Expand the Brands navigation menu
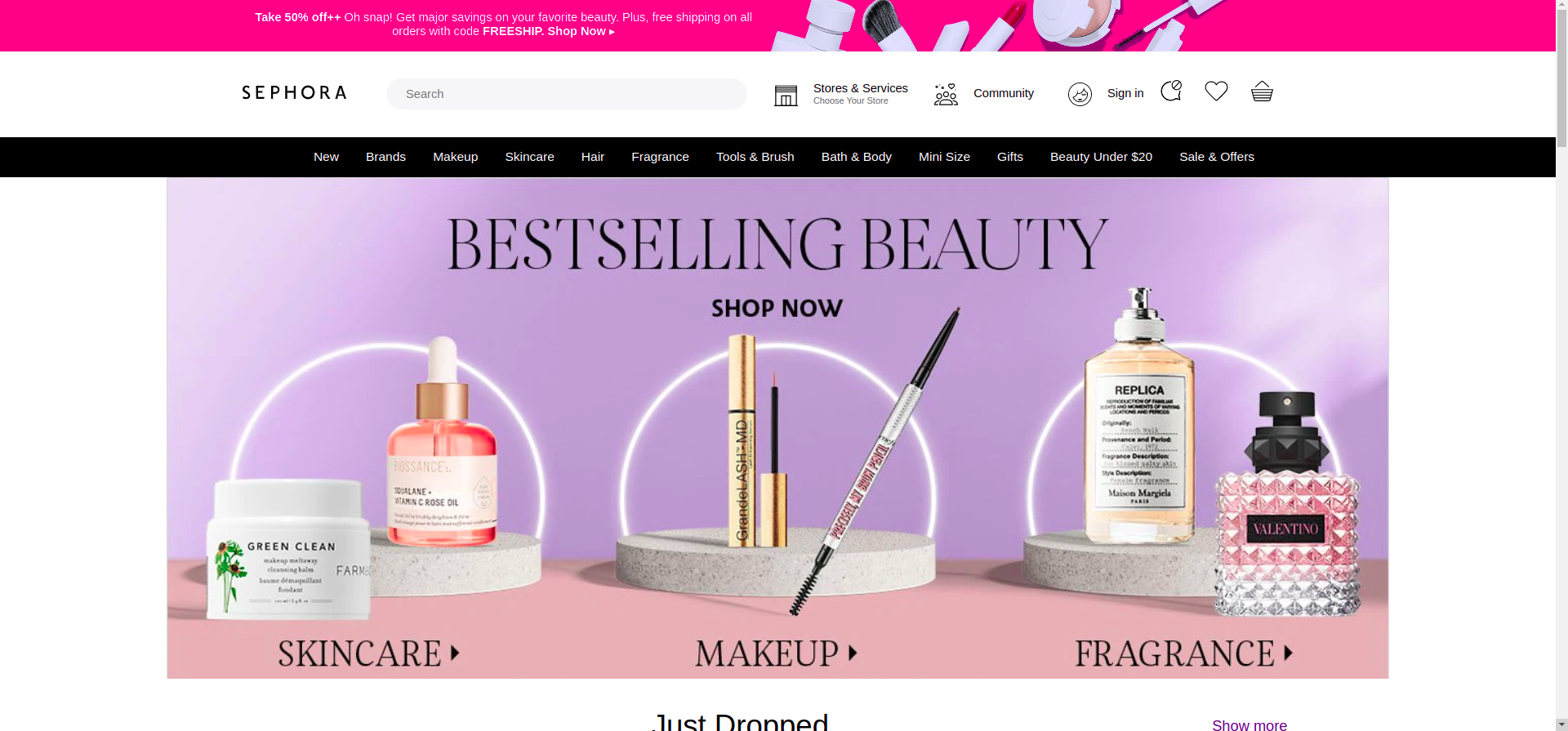 [x=385, y=157]
